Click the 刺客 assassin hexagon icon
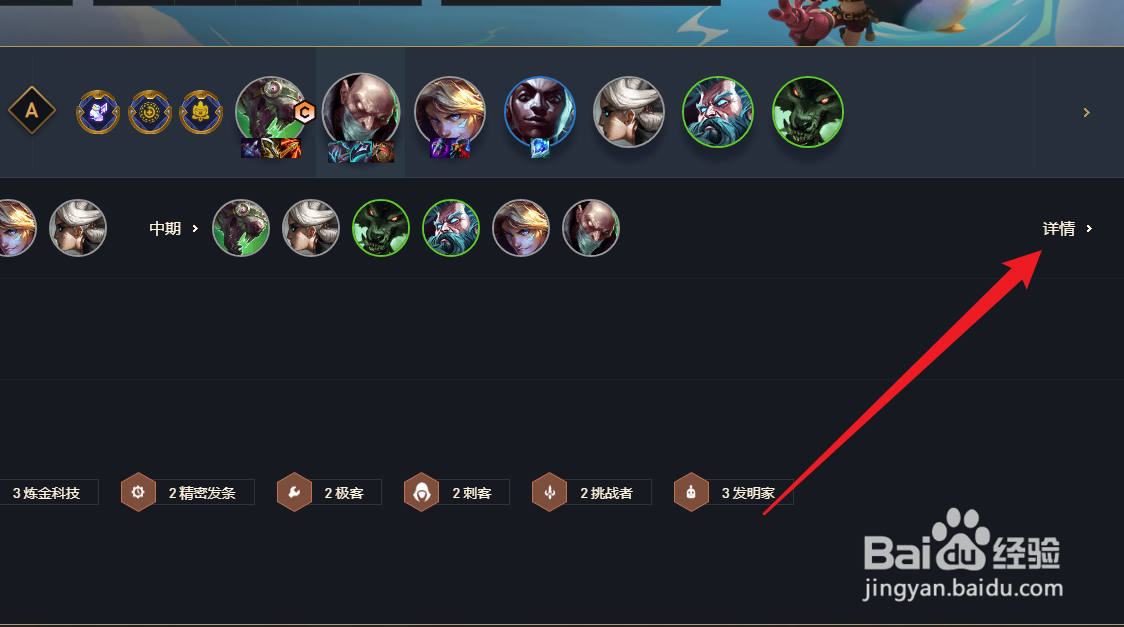The height and width of the screenshot is (627, 1124). pos(422,492)
